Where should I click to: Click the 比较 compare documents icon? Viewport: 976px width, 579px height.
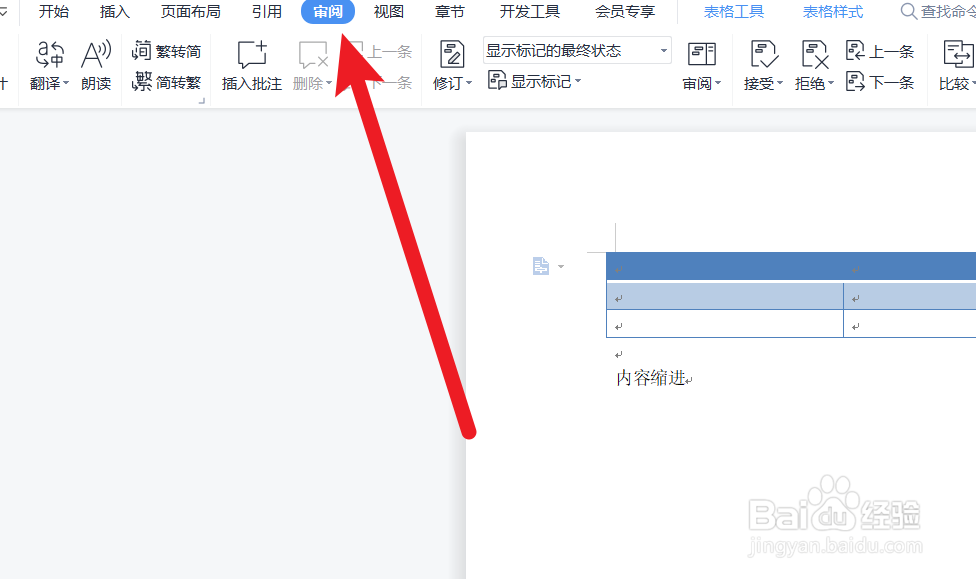tap(958, 55)
